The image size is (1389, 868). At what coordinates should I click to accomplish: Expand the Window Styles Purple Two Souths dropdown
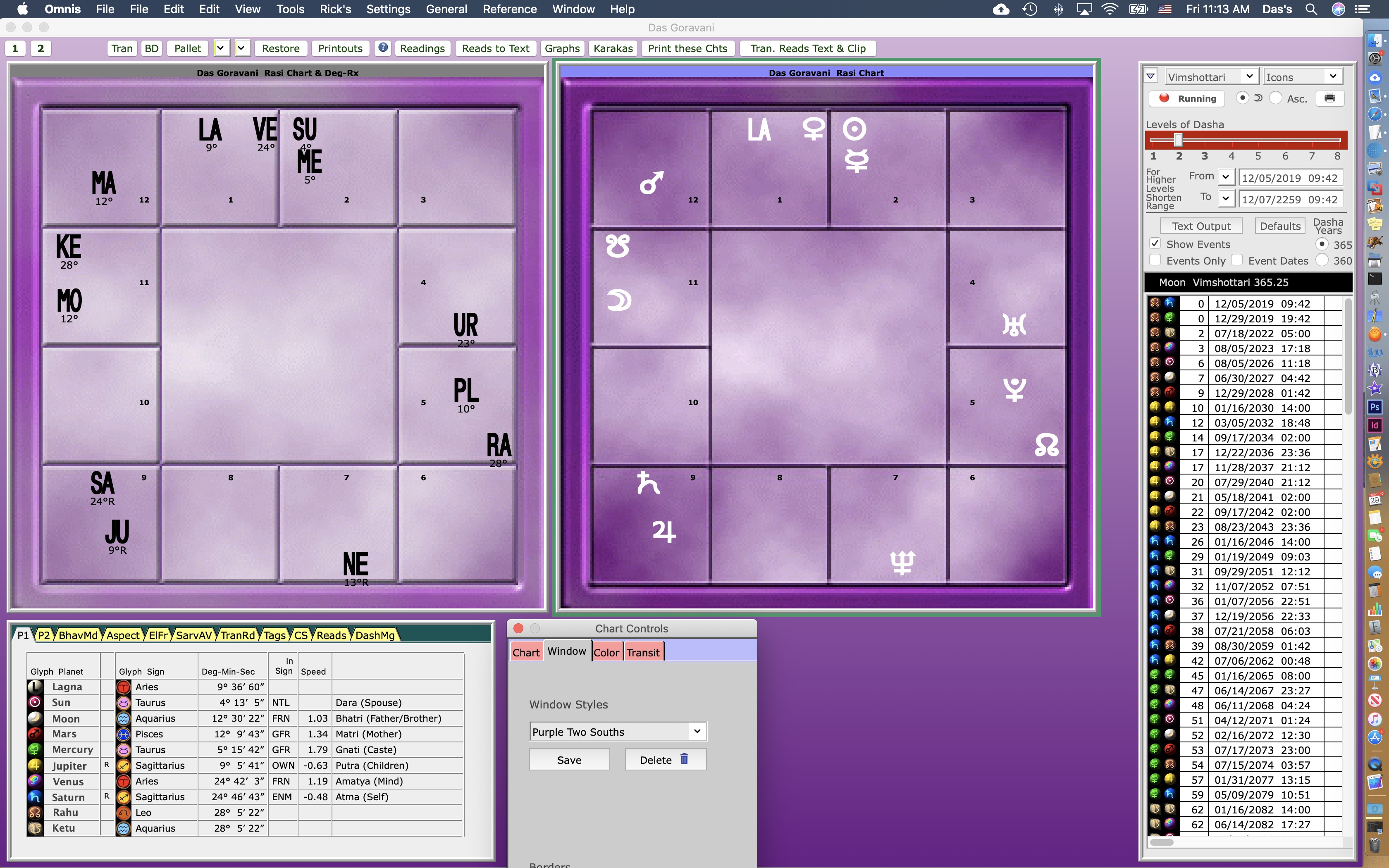click(618, 731)
